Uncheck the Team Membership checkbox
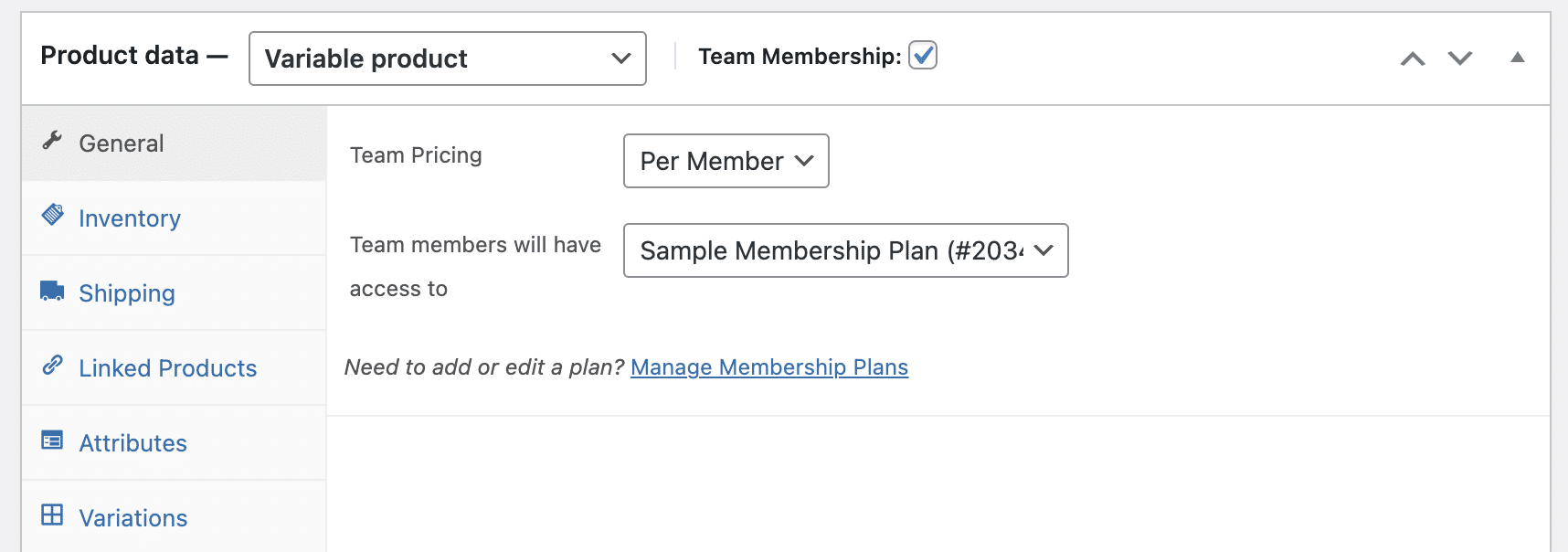The width and height of the screenshot is (1568, 552). (923, 56)
